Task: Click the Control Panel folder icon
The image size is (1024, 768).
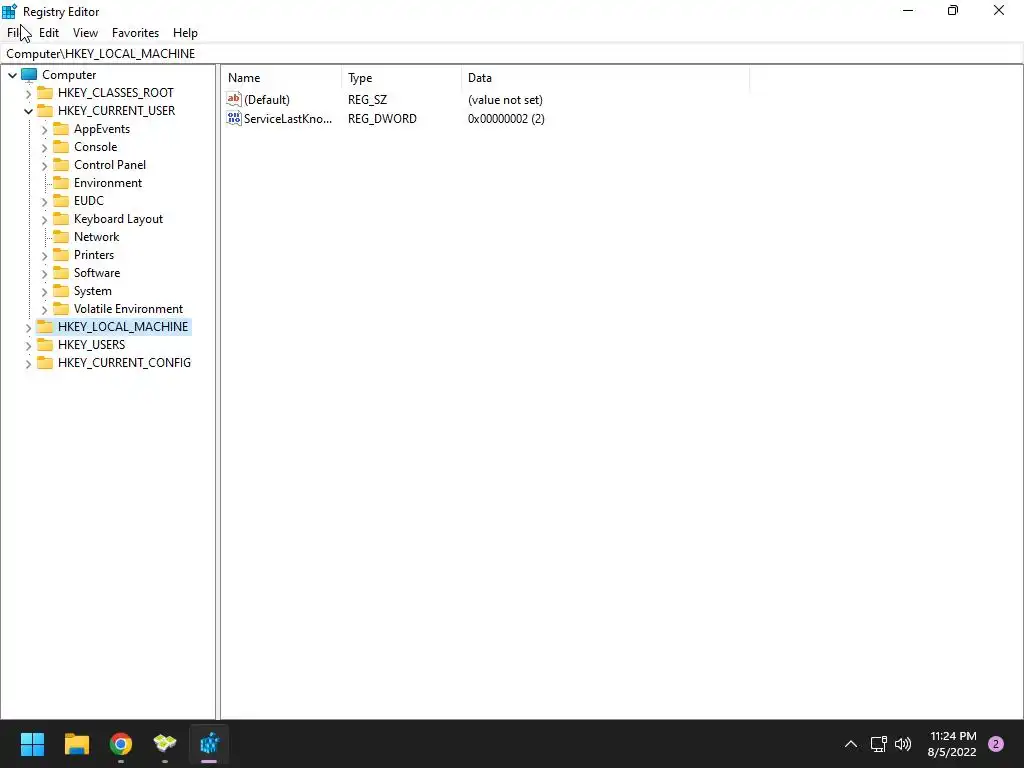Action: click(x=61, y=165)
